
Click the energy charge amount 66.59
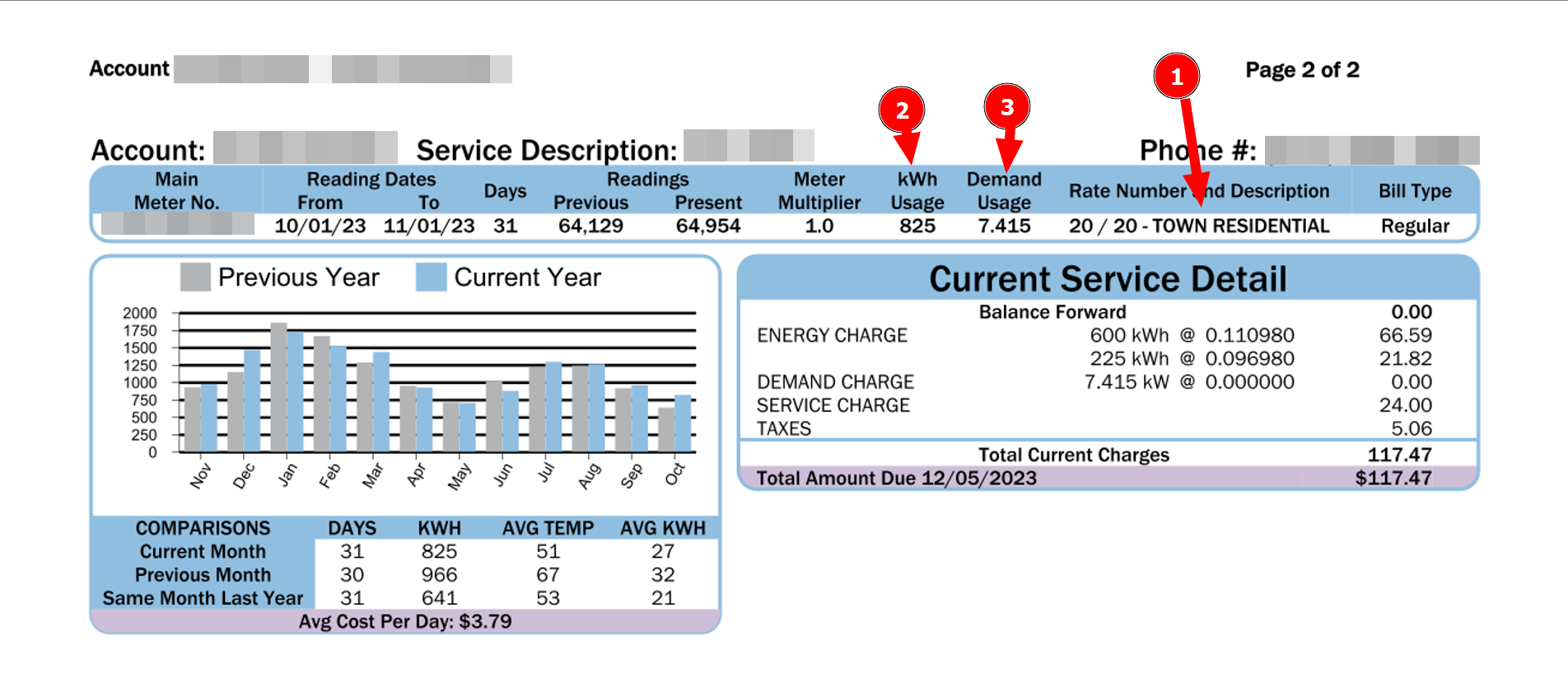click(1406, 335)
